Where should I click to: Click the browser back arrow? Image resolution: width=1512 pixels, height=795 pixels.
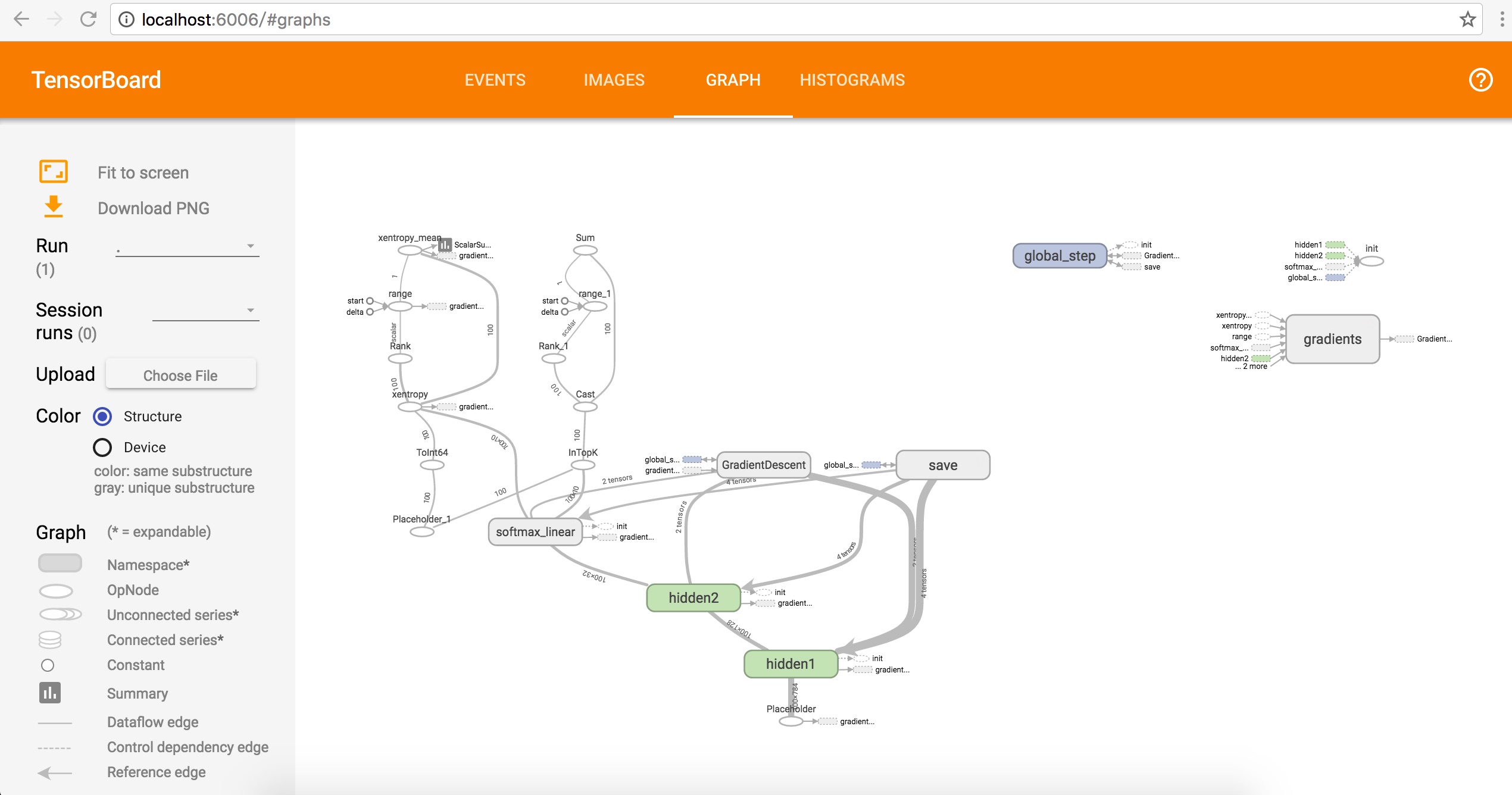21,20
